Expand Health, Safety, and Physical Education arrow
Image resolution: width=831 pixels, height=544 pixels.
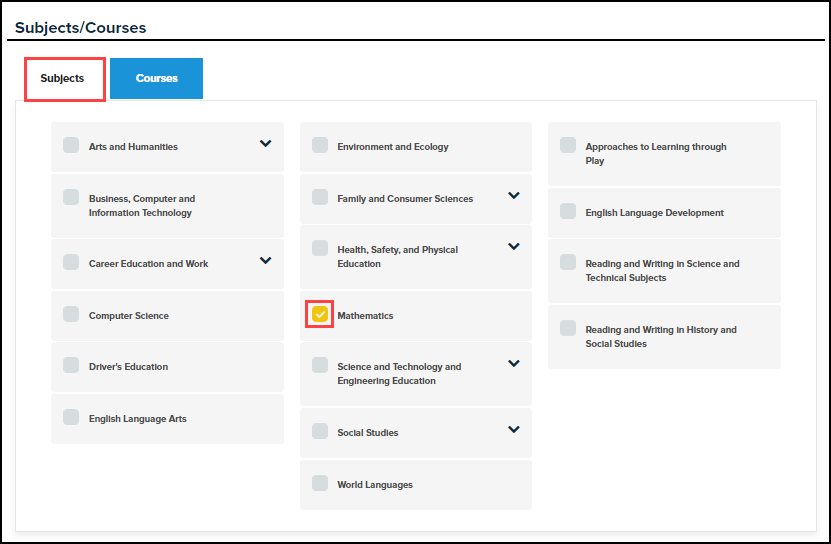click(x=514, y=247)
